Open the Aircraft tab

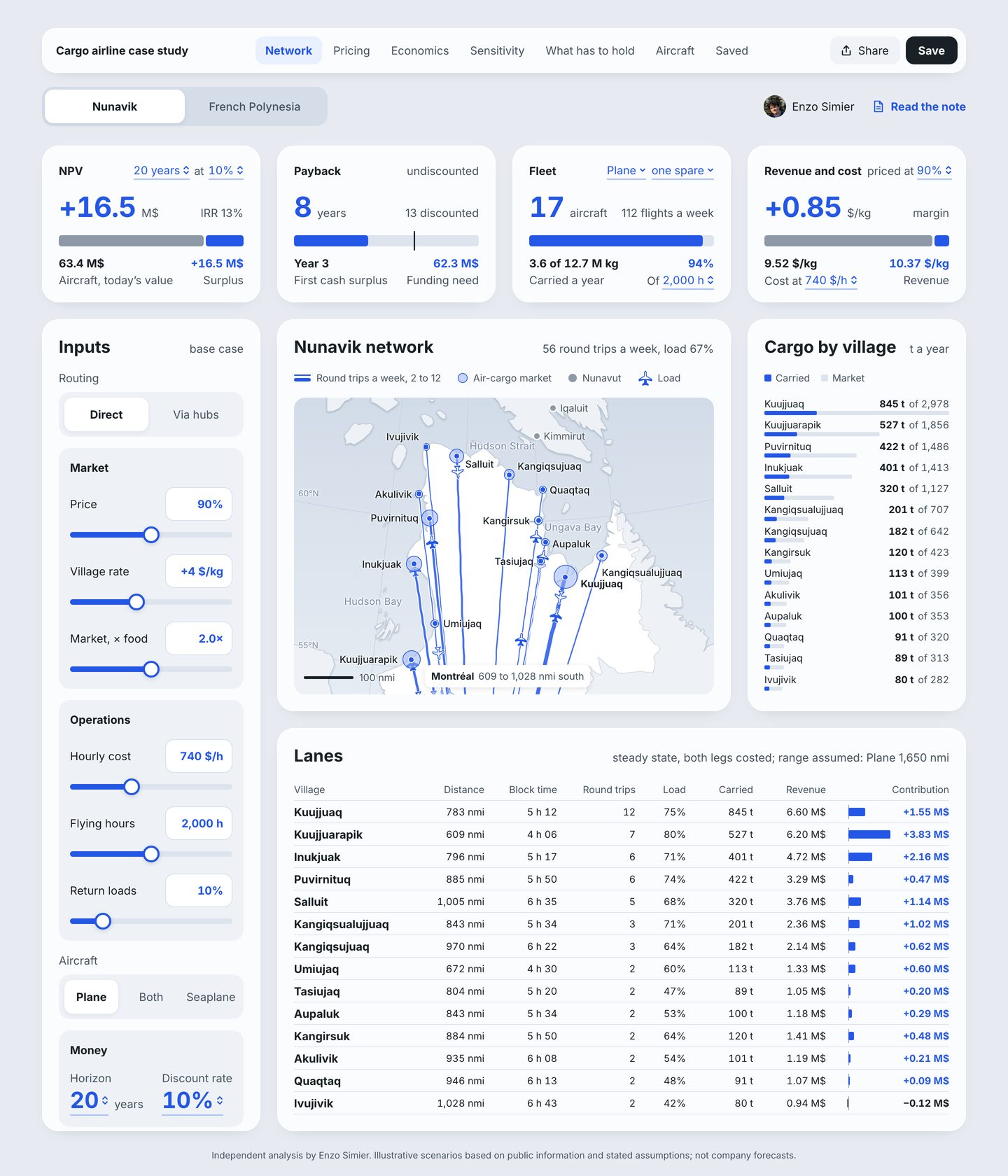coord(675,50)
